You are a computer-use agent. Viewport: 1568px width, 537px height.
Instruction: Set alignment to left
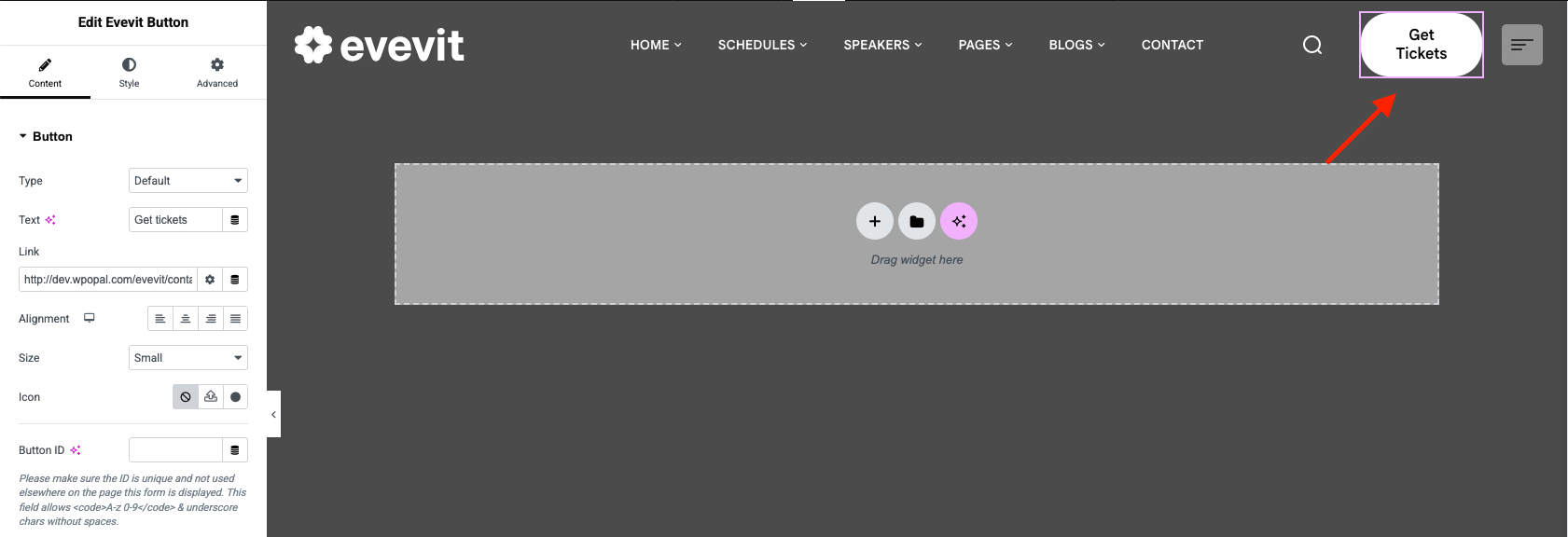tap(160, 319)
